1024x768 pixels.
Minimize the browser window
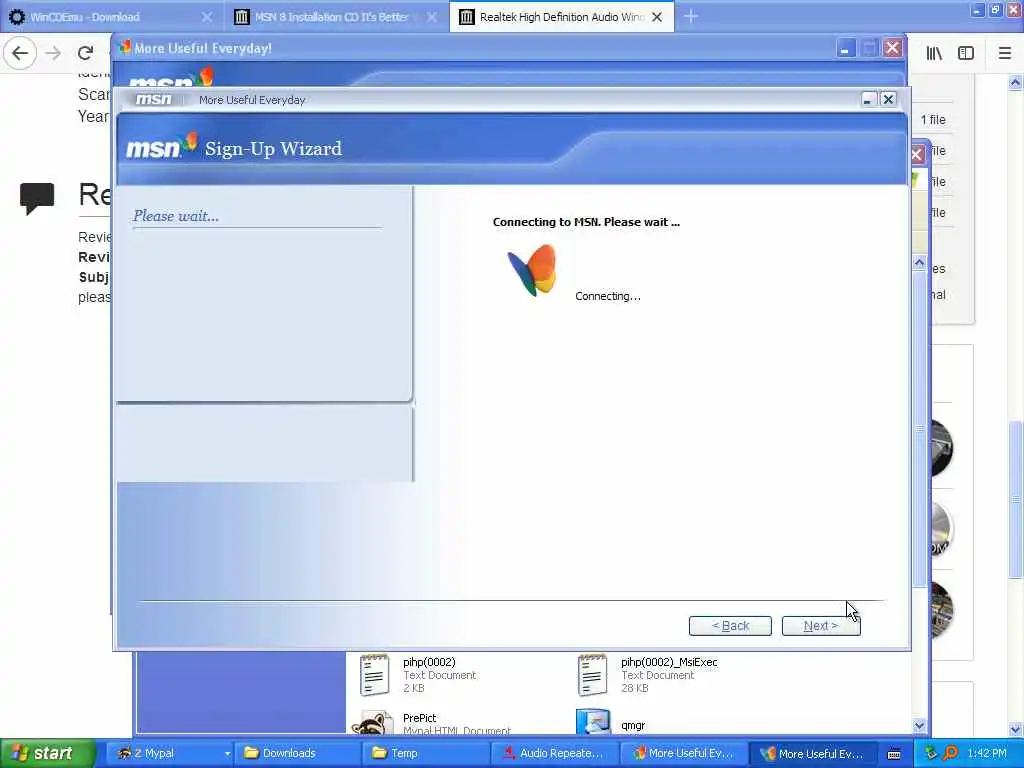point(977,10)
